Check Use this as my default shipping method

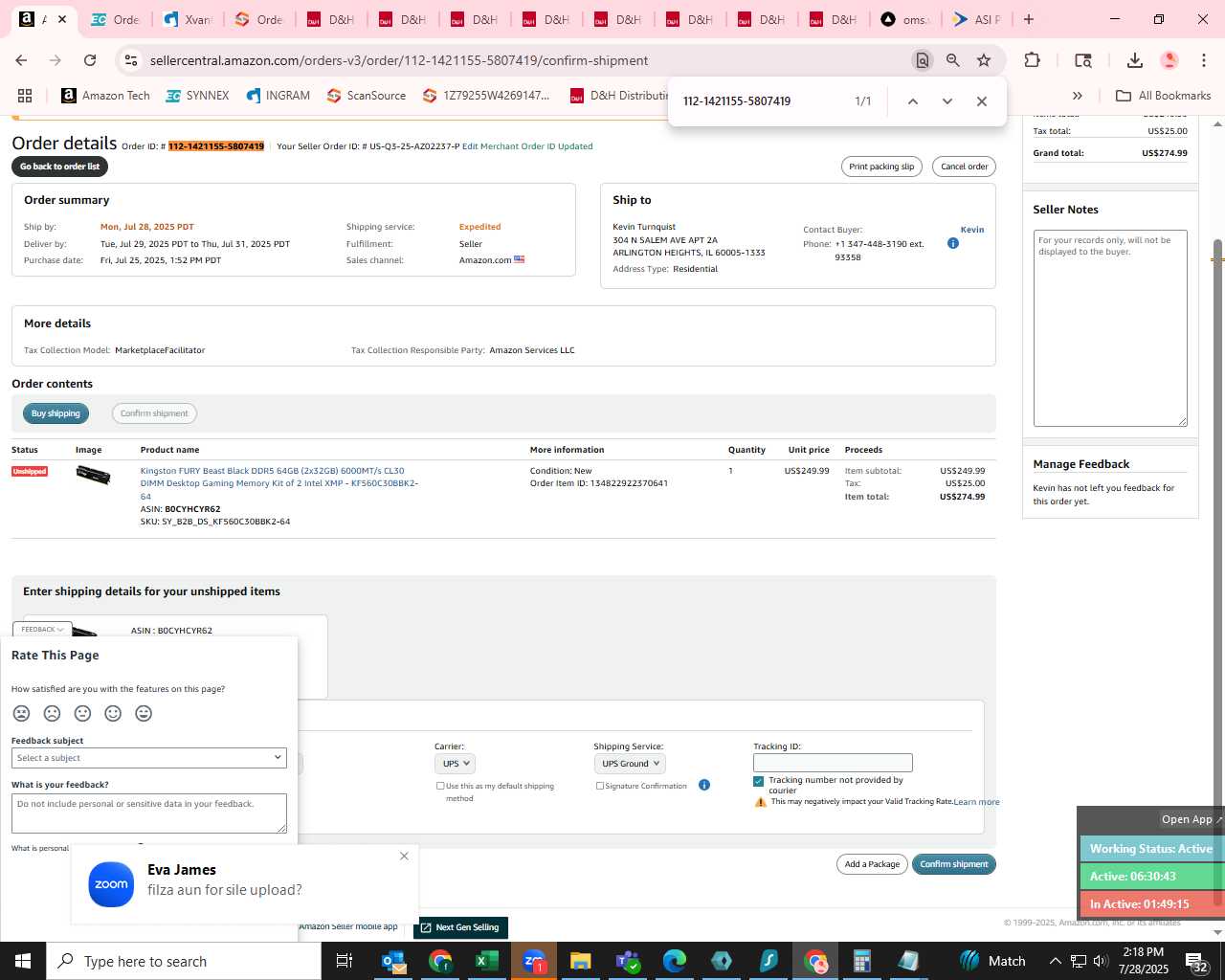coord(440,786)
